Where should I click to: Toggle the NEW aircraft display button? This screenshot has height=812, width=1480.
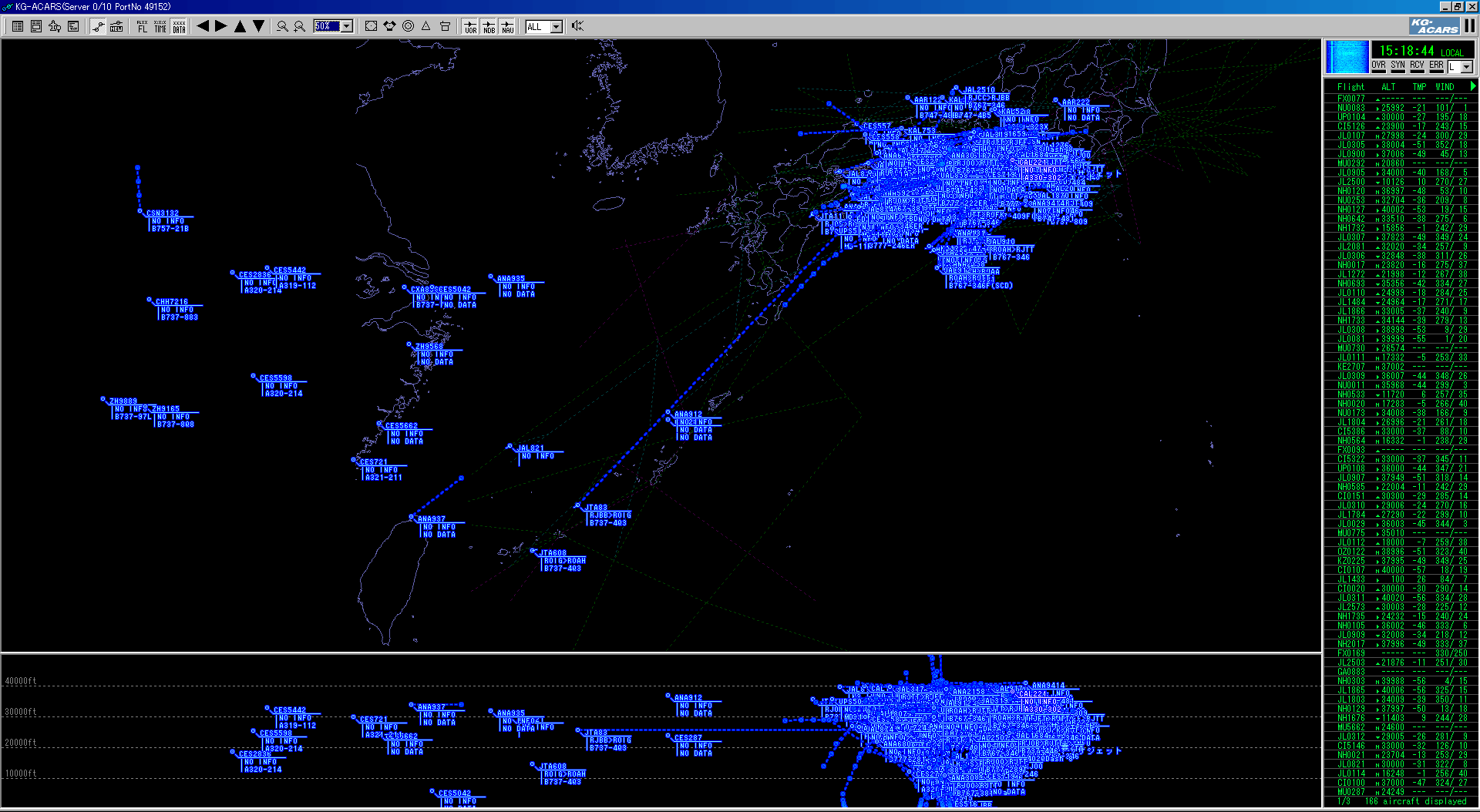coord(116,26)
